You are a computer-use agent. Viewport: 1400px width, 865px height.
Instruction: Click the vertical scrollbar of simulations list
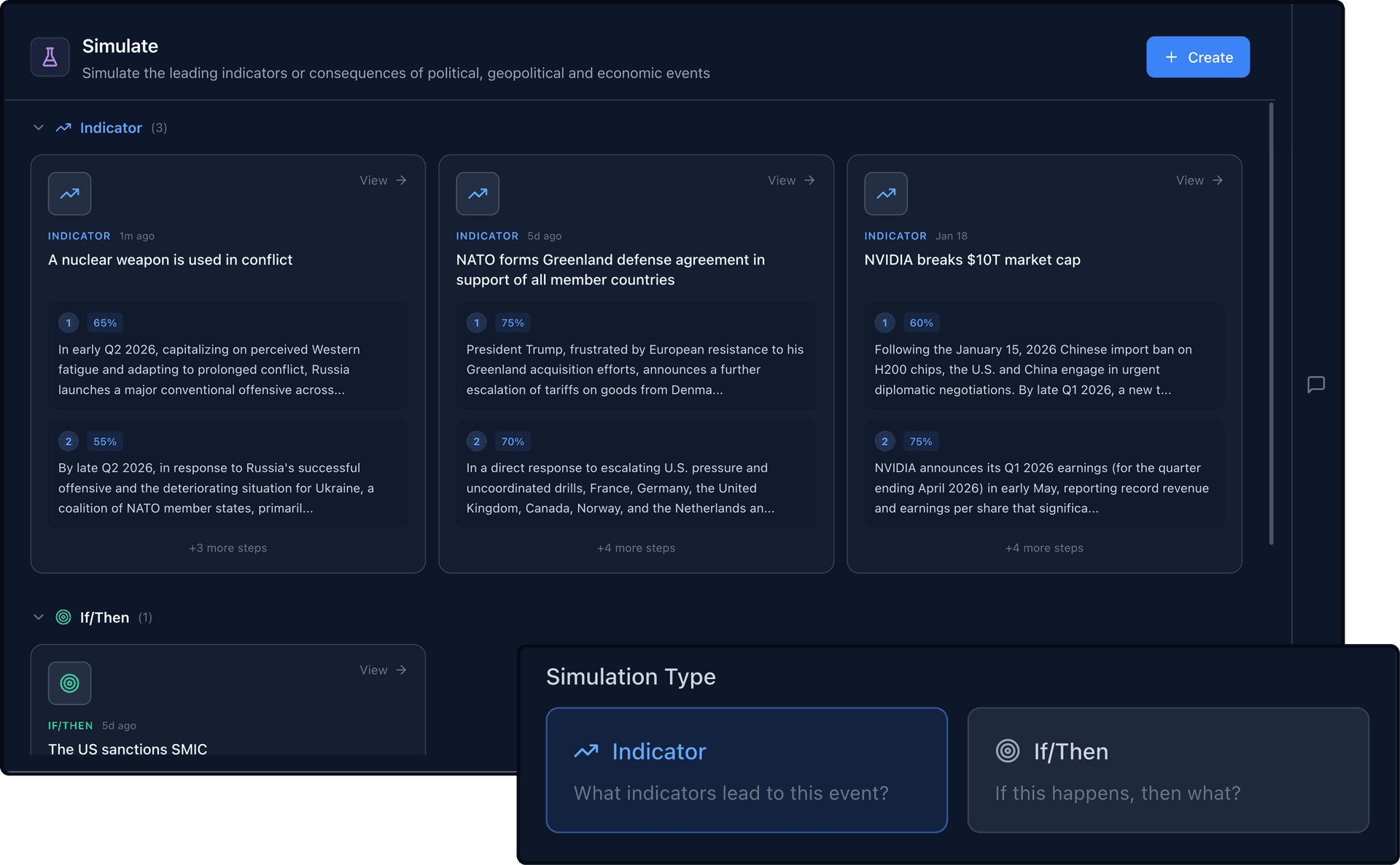(1271, 325)
